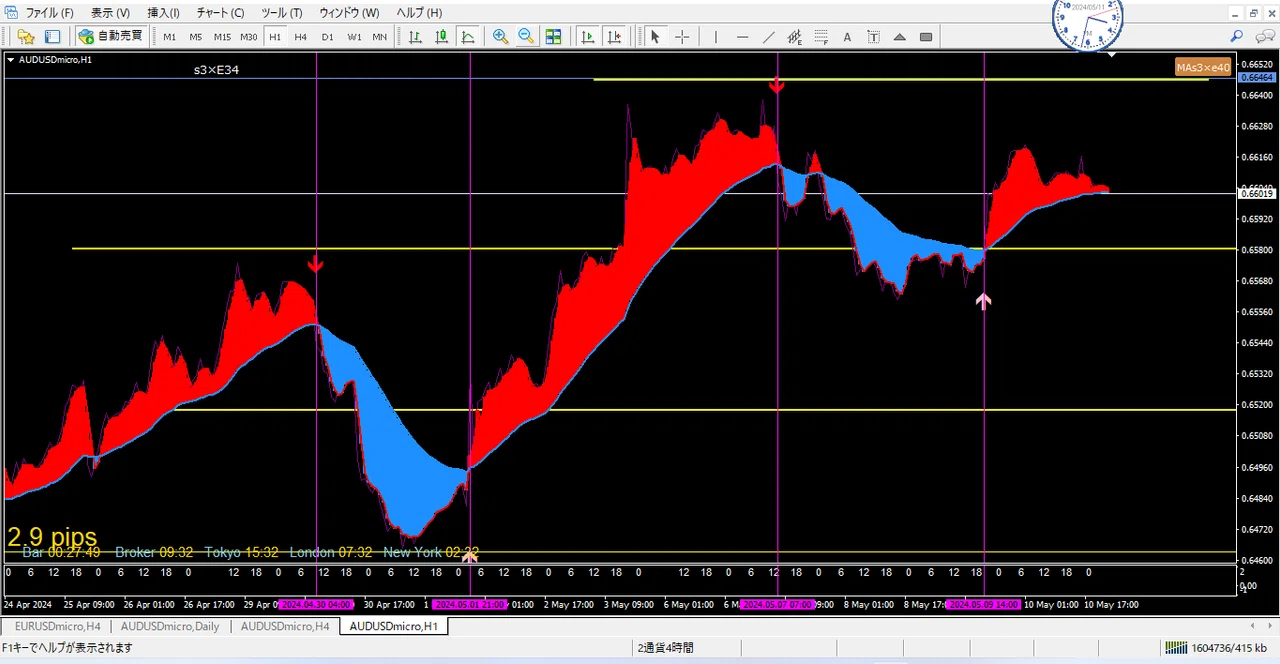Click the 2024.05.01 21:00 time marker
Screen dimensions: 1280x664
point(470,605)
